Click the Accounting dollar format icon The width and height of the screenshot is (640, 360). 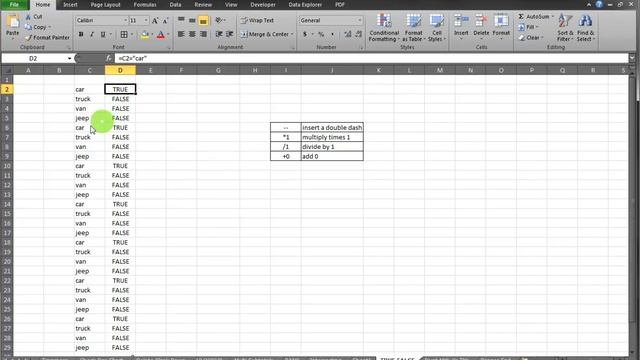(x=305, y=35)
